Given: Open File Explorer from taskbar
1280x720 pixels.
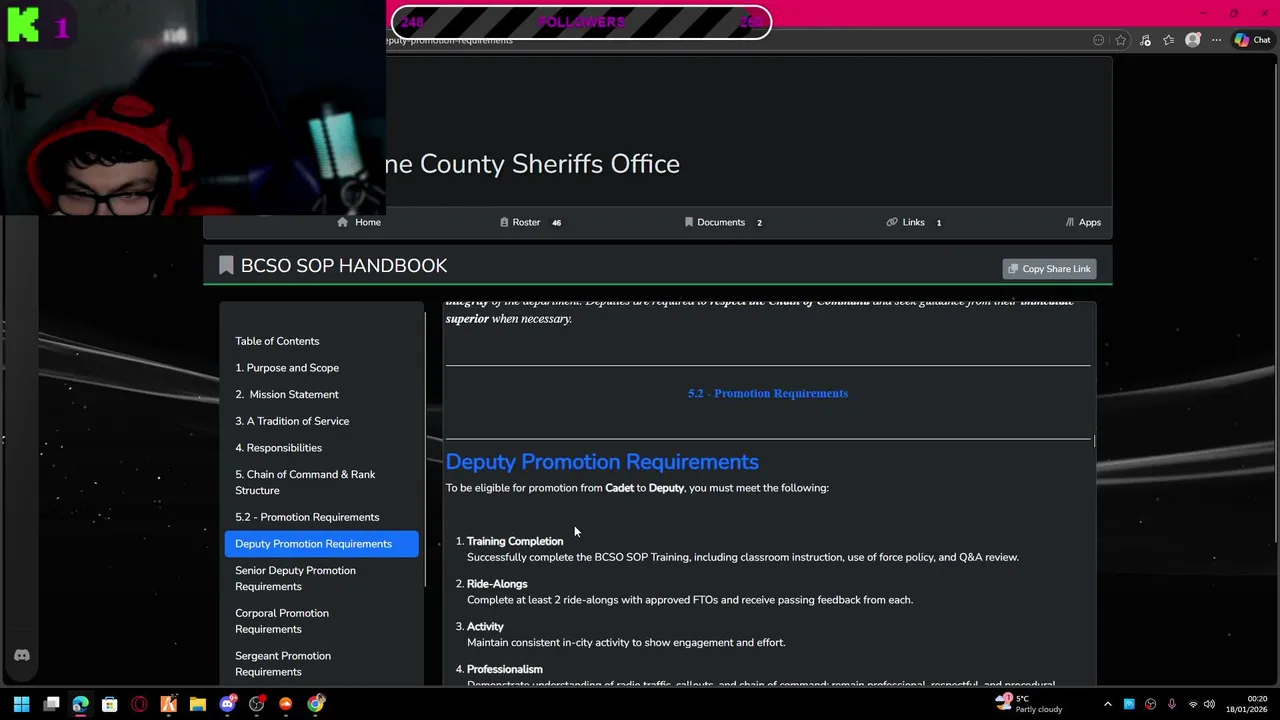Looking at the screenshot, I should coord(198,704).
